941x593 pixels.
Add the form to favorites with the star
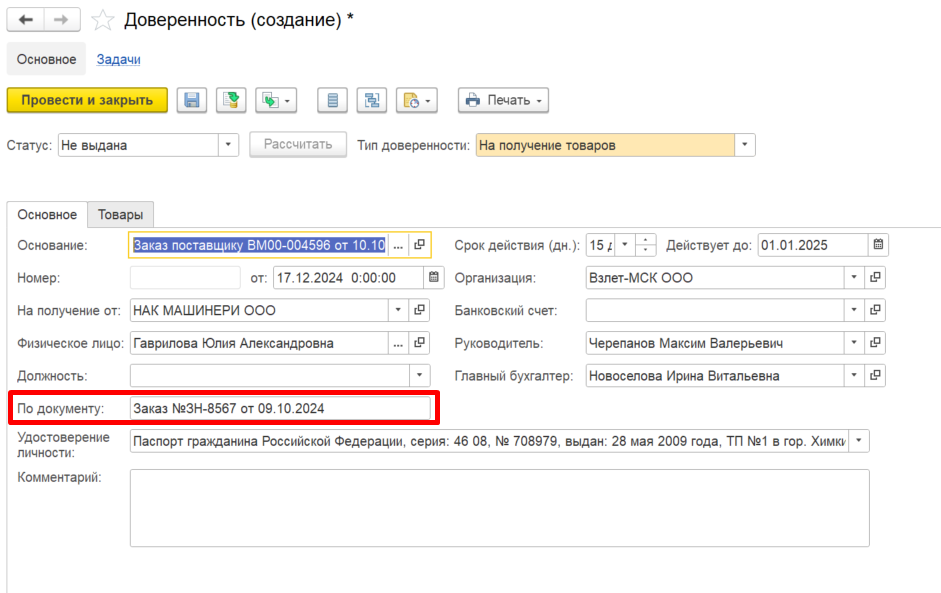(x=103, y=20)
